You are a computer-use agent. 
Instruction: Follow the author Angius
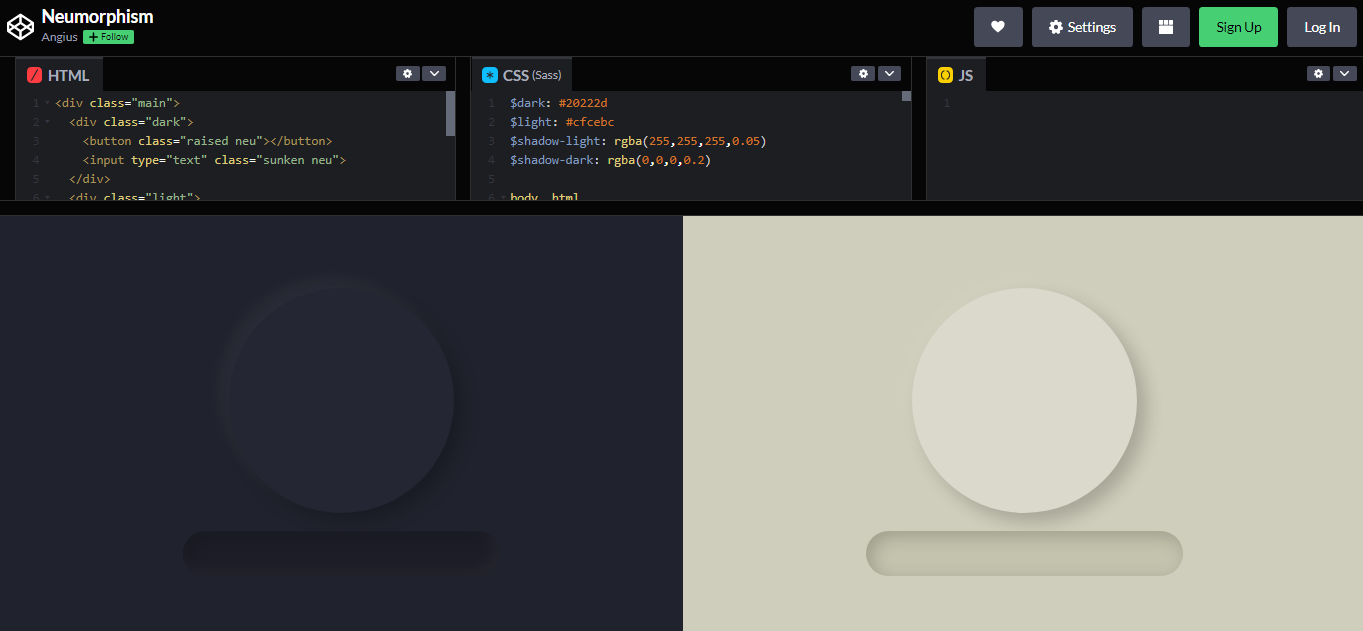tap(108, 36)
